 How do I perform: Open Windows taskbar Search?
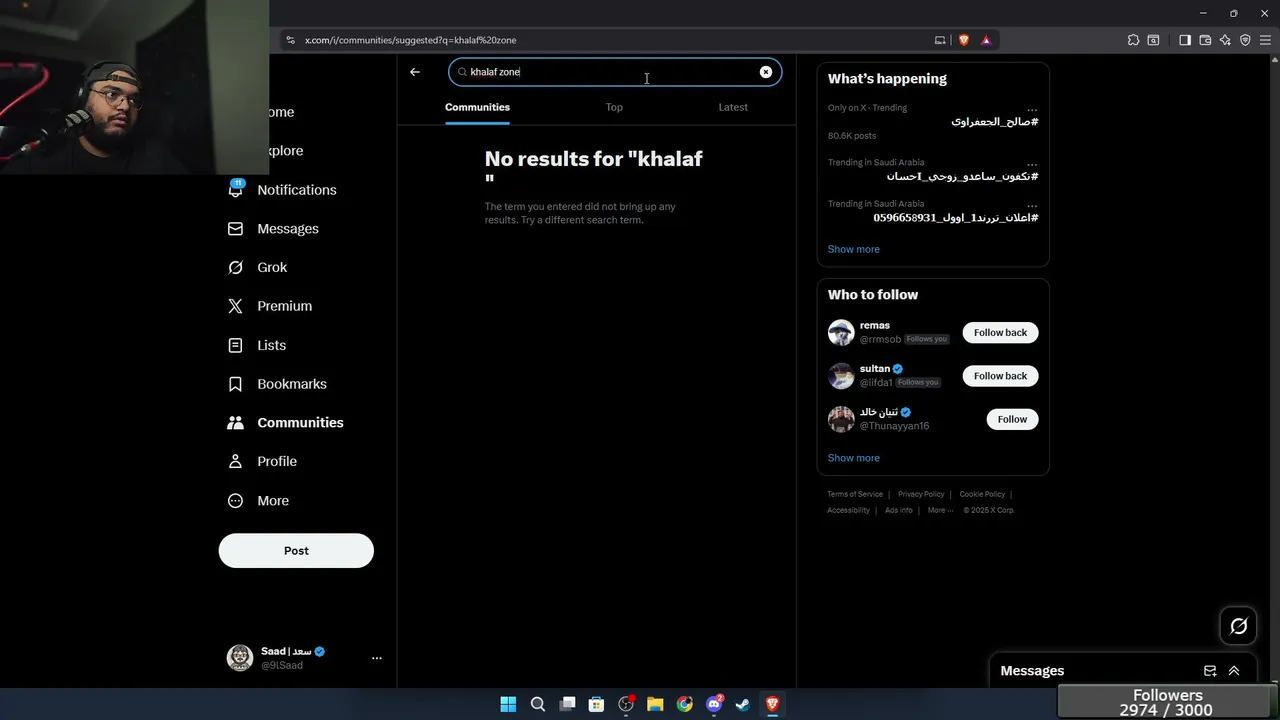pyautogui.click(x=538, y=704)
